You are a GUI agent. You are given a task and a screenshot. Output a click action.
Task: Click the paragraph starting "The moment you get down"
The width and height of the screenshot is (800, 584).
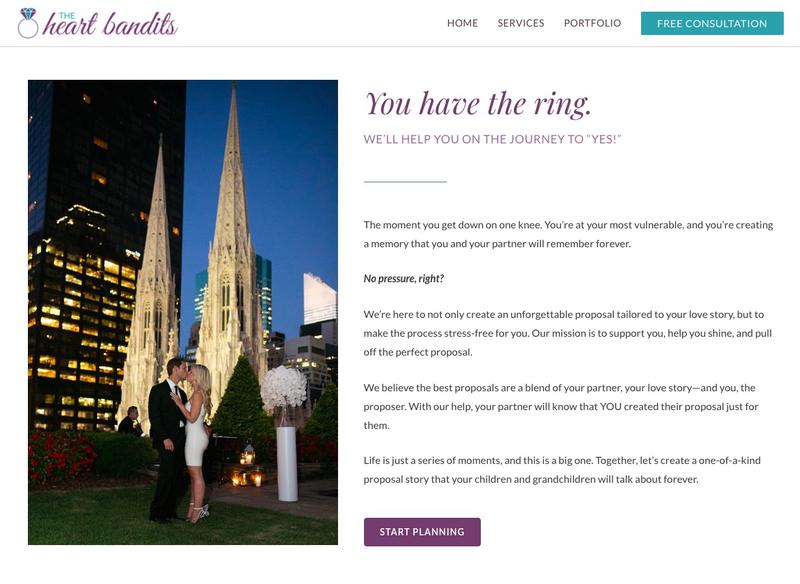point(568,234)
